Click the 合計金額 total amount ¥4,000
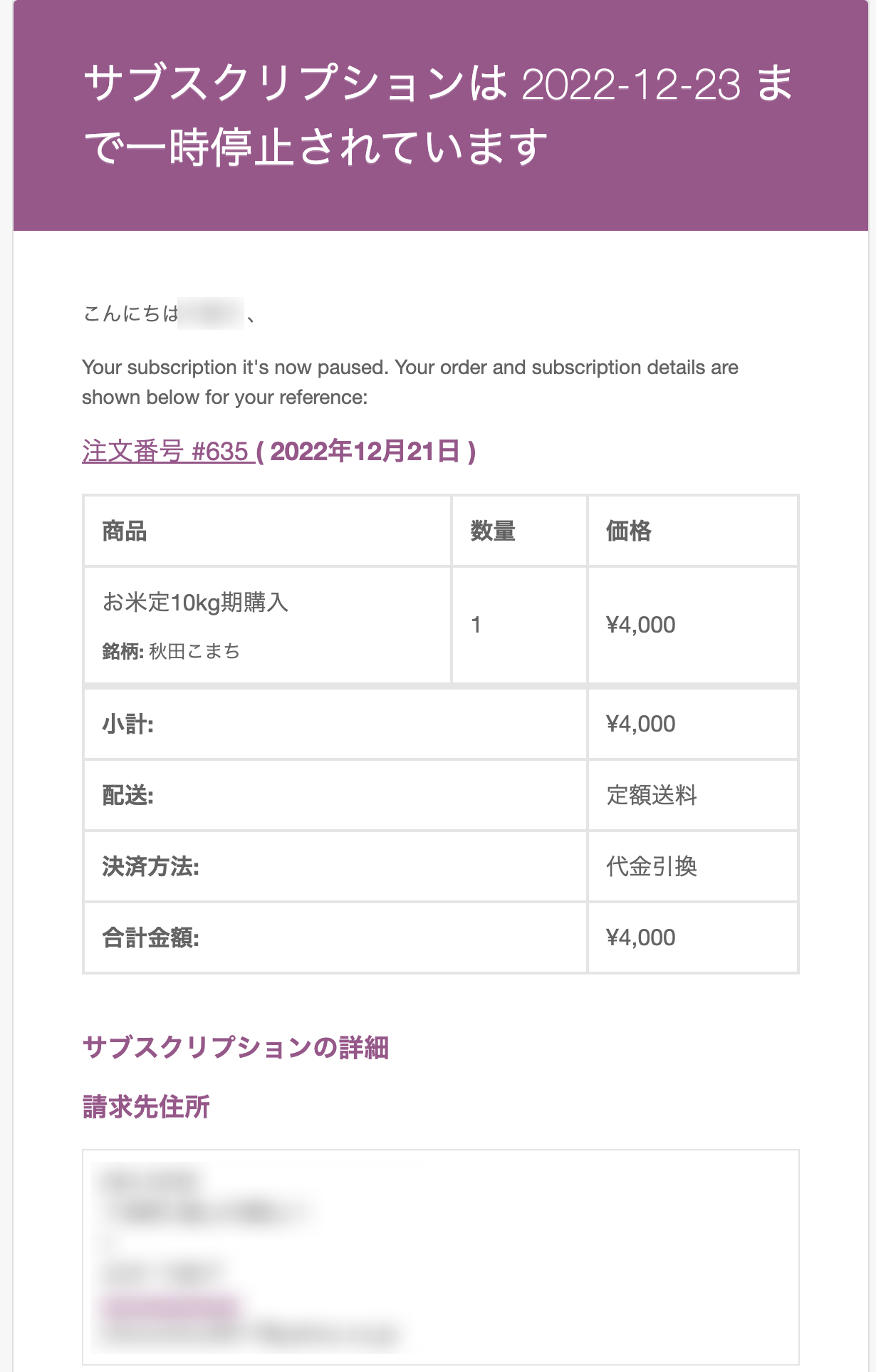Screen dimensions: 876x1372 pyautogui.click(x=641, y=938)
